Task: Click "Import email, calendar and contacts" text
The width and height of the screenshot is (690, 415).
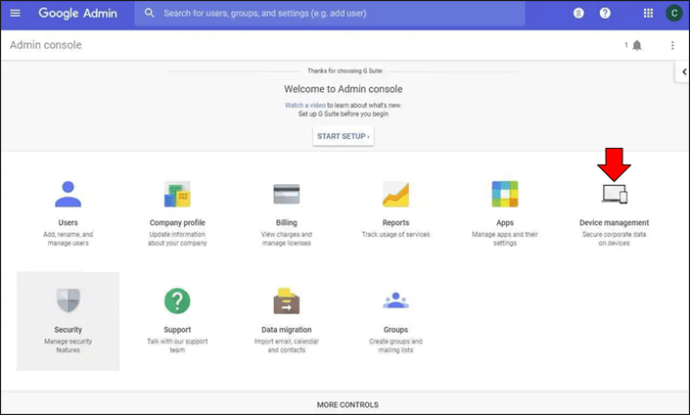Action: (286, 345)
